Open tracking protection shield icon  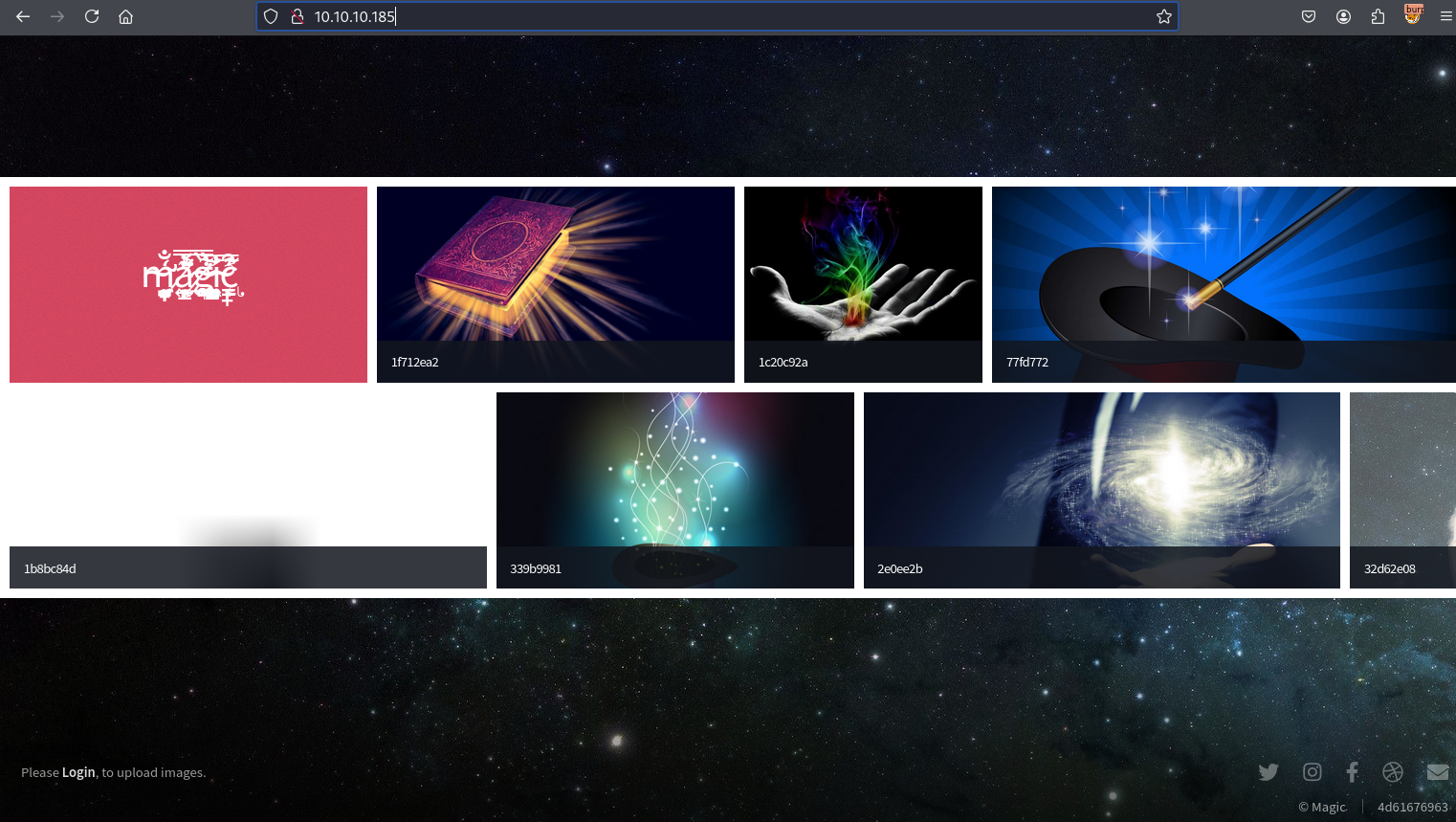point(271,16)
